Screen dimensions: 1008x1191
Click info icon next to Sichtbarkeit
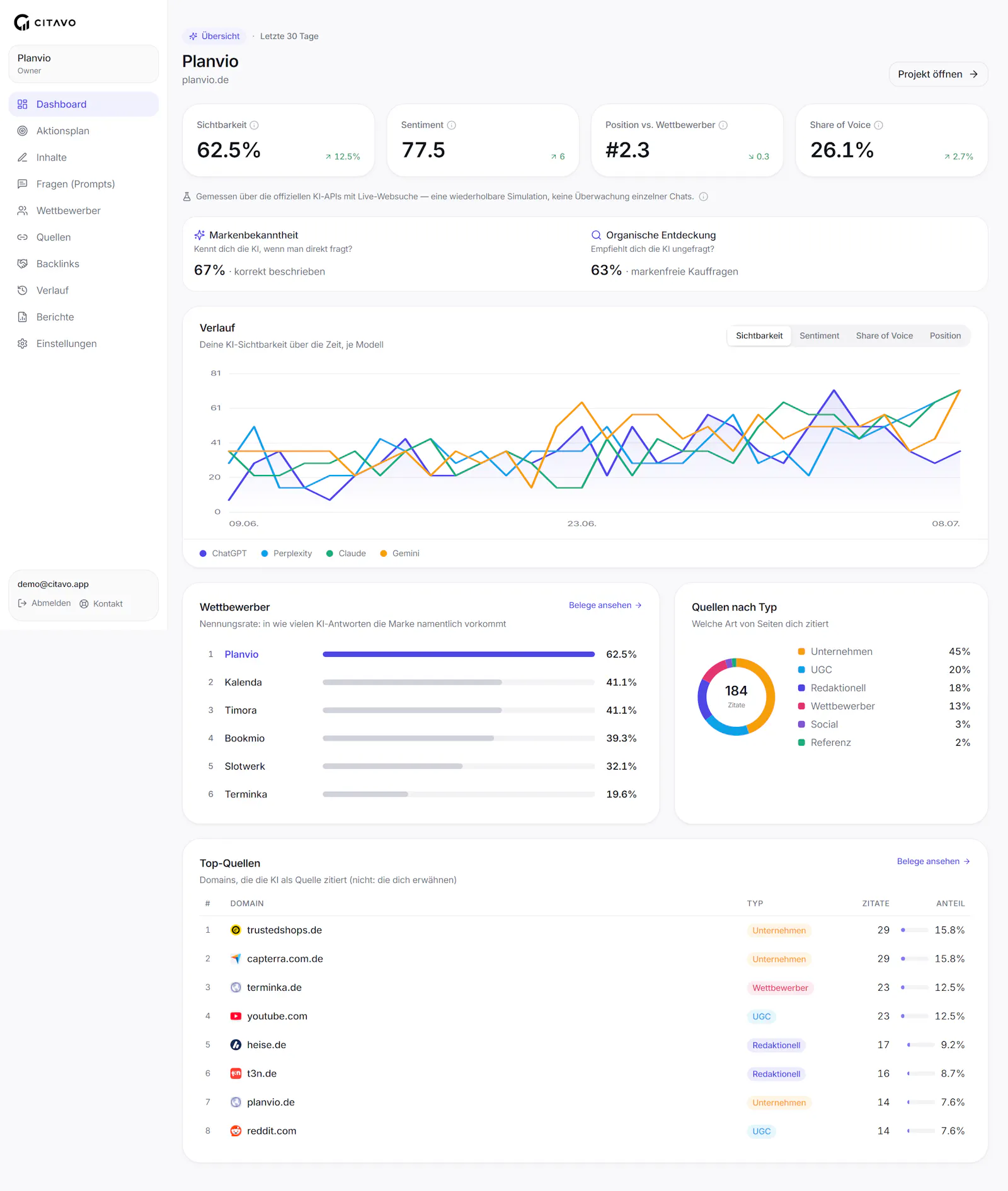coord(255,125)
